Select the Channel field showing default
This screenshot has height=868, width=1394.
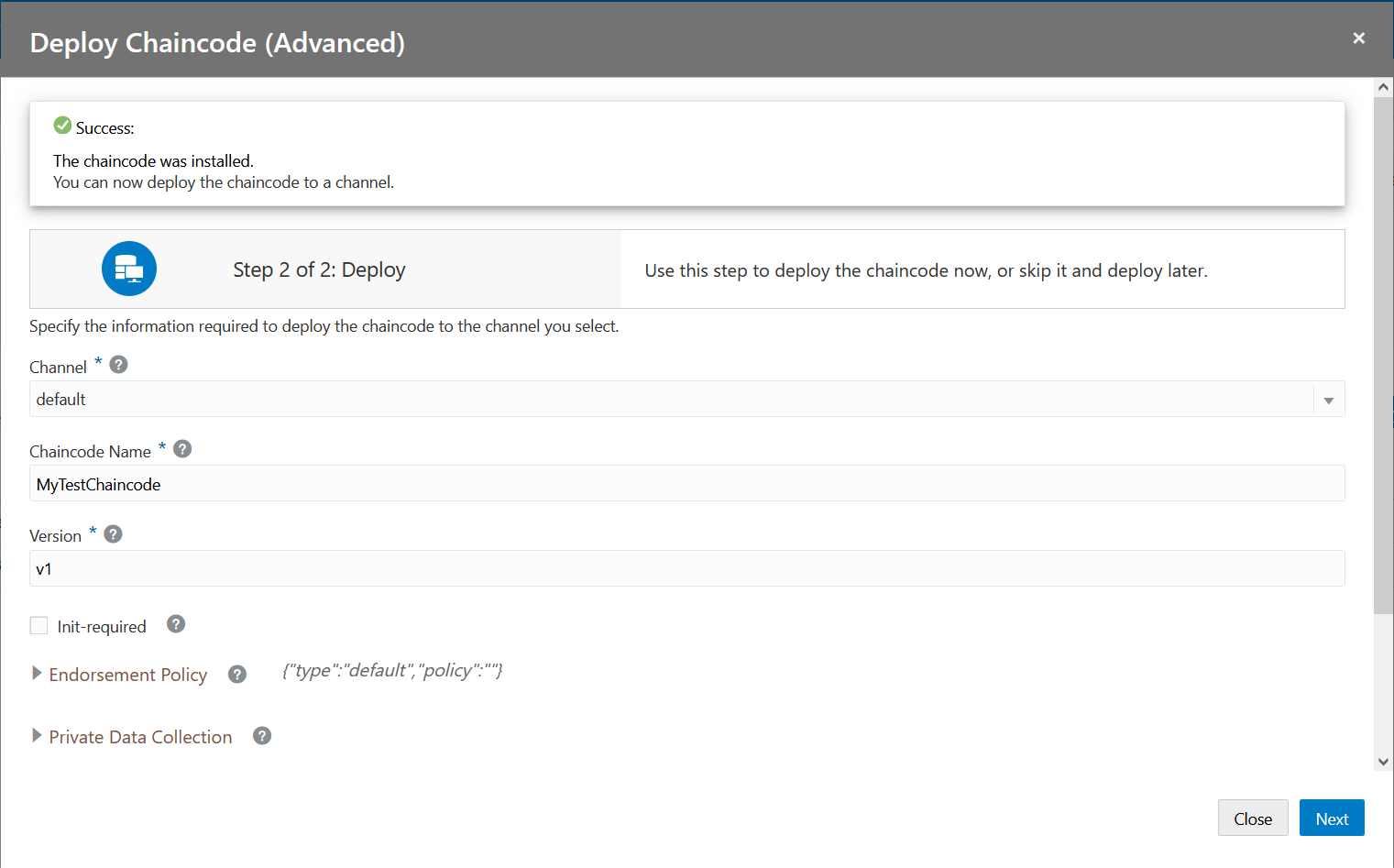367,399
